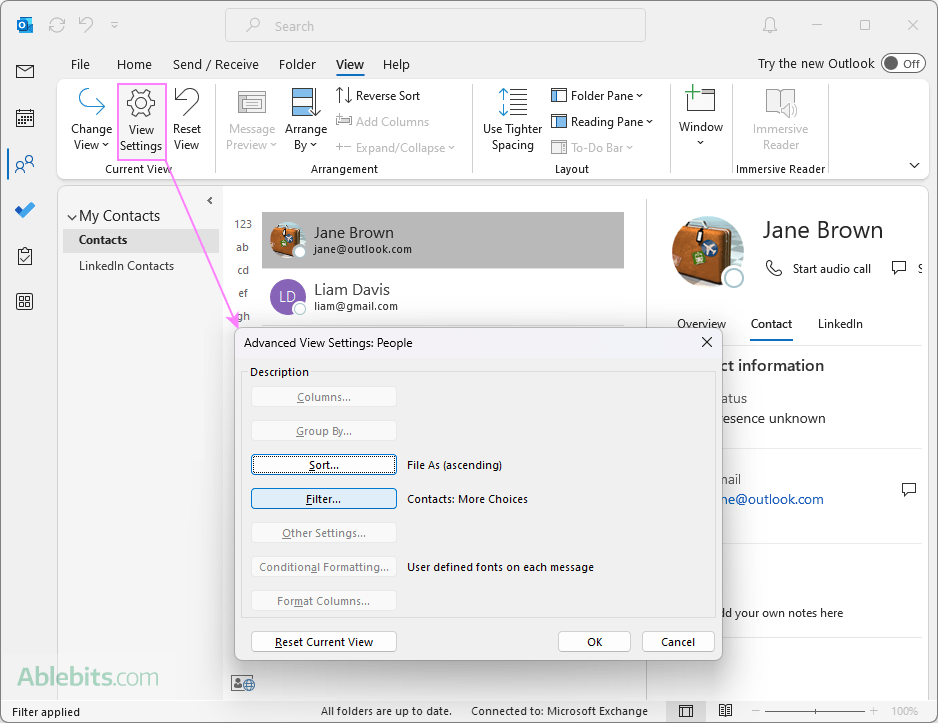Switch to Normal view in status bar

coord(686,710)
